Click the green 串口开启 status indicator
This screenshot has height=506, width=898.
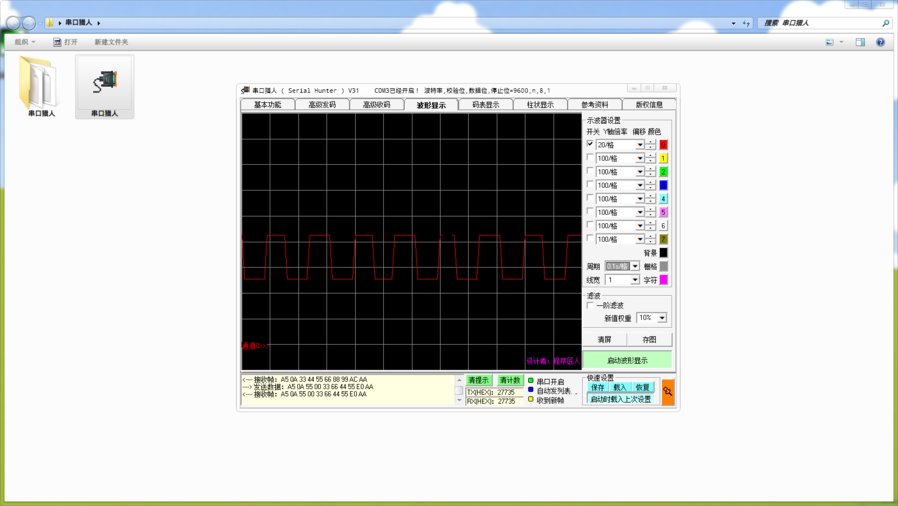531,381
